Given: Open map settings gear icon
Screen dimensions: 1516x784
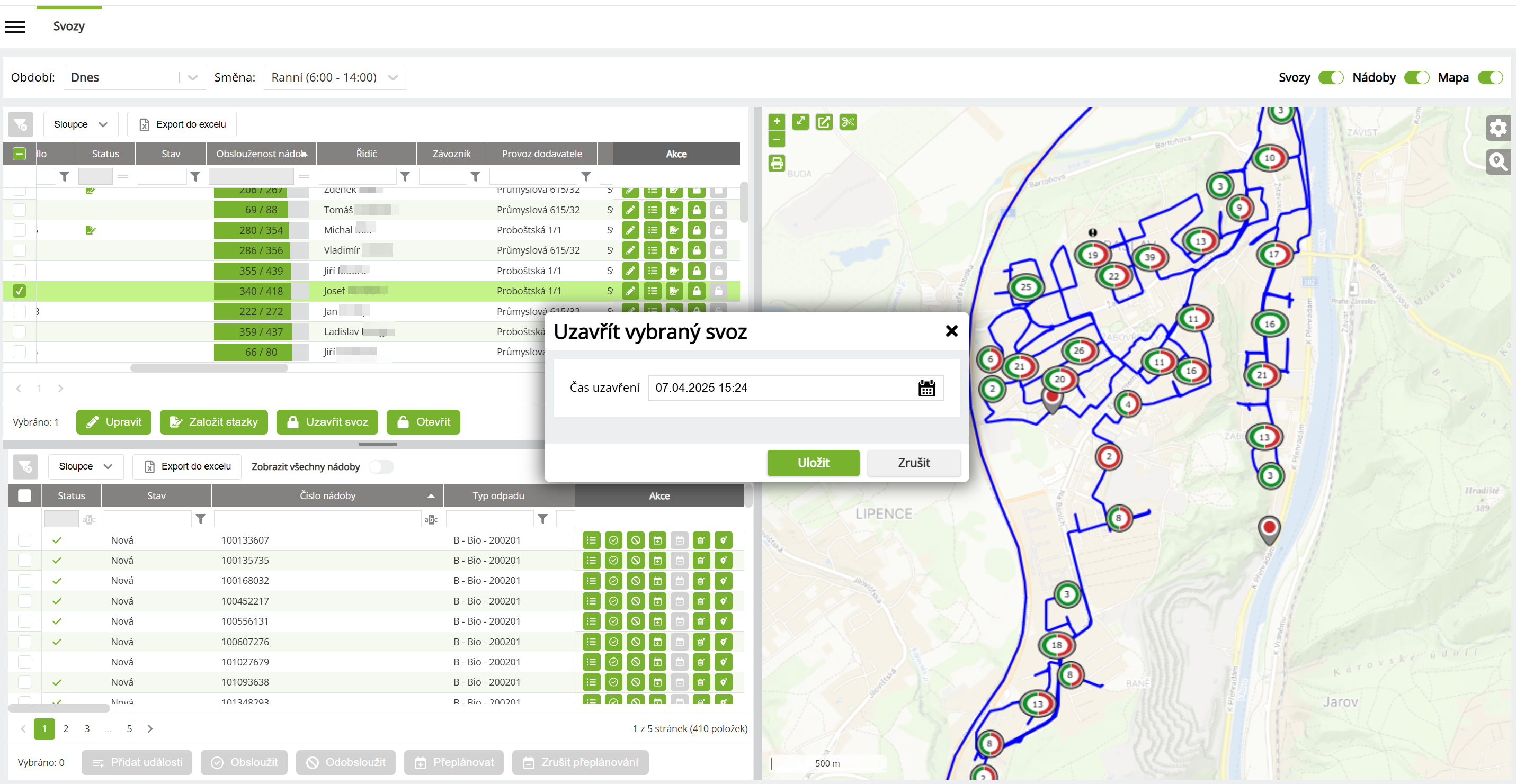Looking at the screenshot, I should coord(1498,128).
